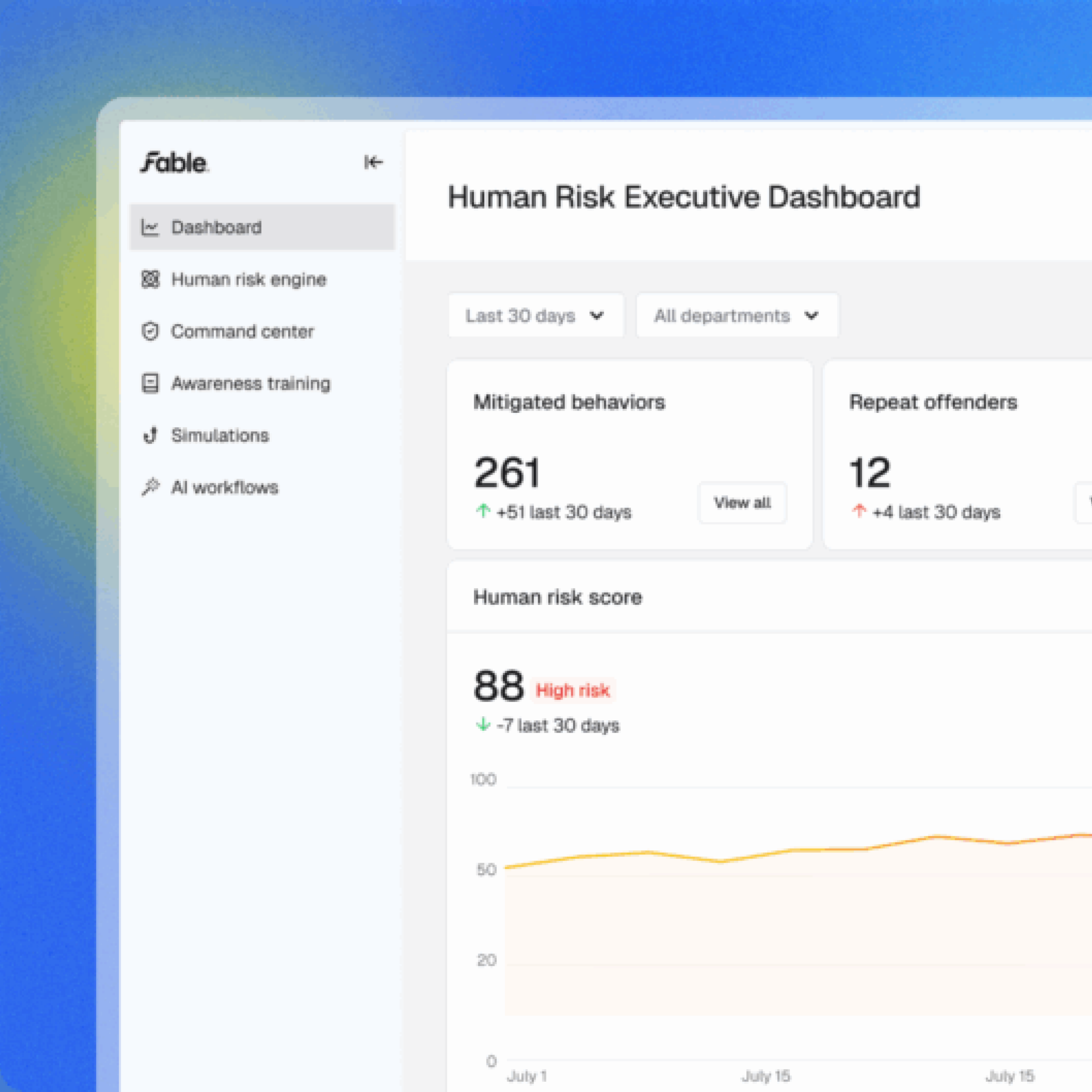Click the chevron beside All departments

pos(812,315)
